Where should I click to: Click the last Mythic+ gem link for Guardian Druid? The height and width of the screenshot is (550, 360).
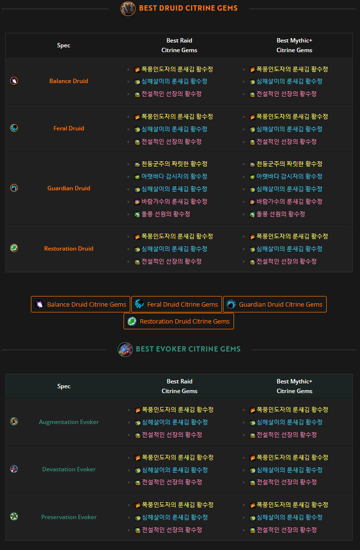277,214
